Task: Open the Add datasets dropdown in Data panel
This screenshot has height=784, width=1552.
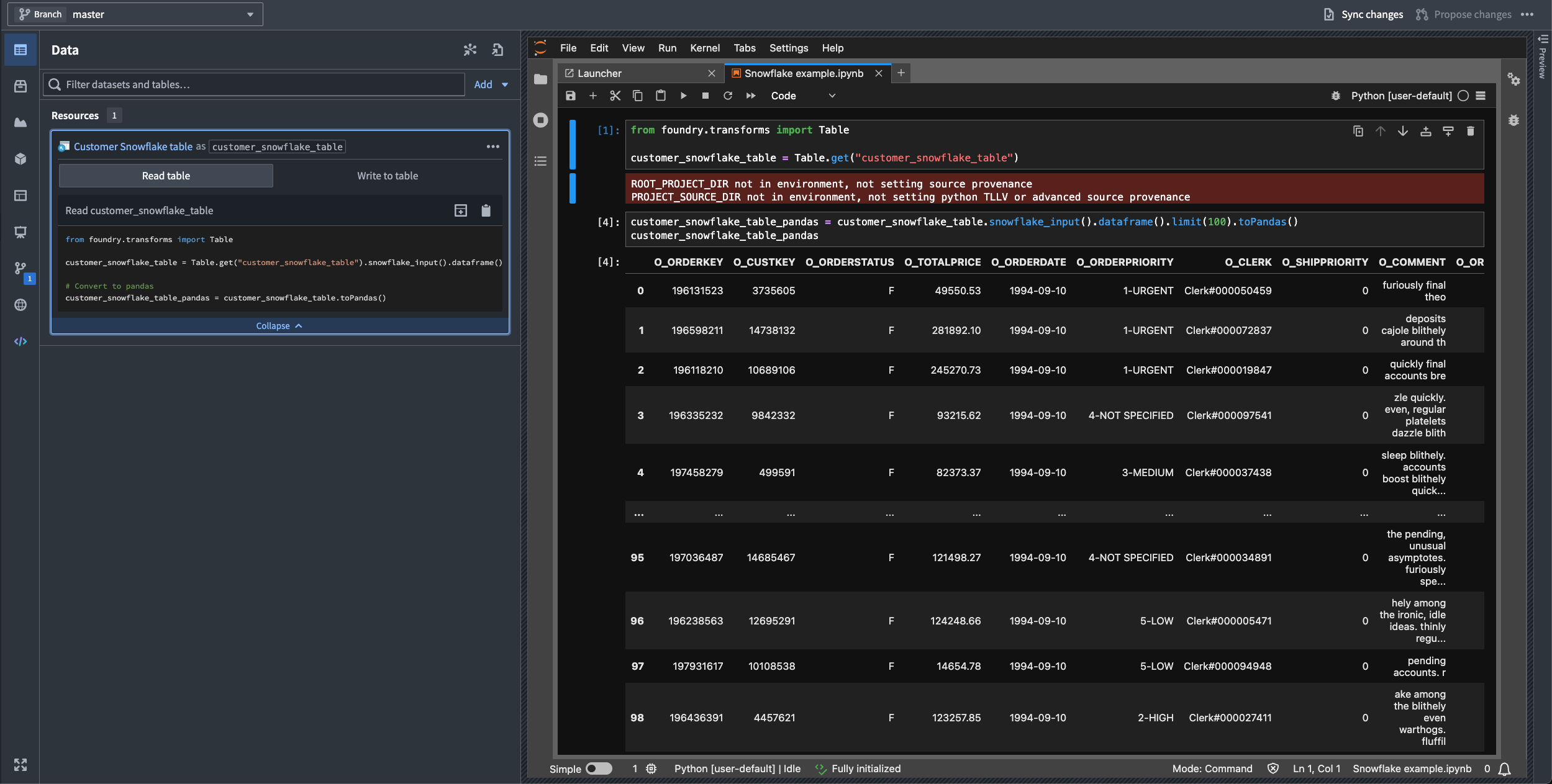Action: pyautogui.click(x=491, y=84)
